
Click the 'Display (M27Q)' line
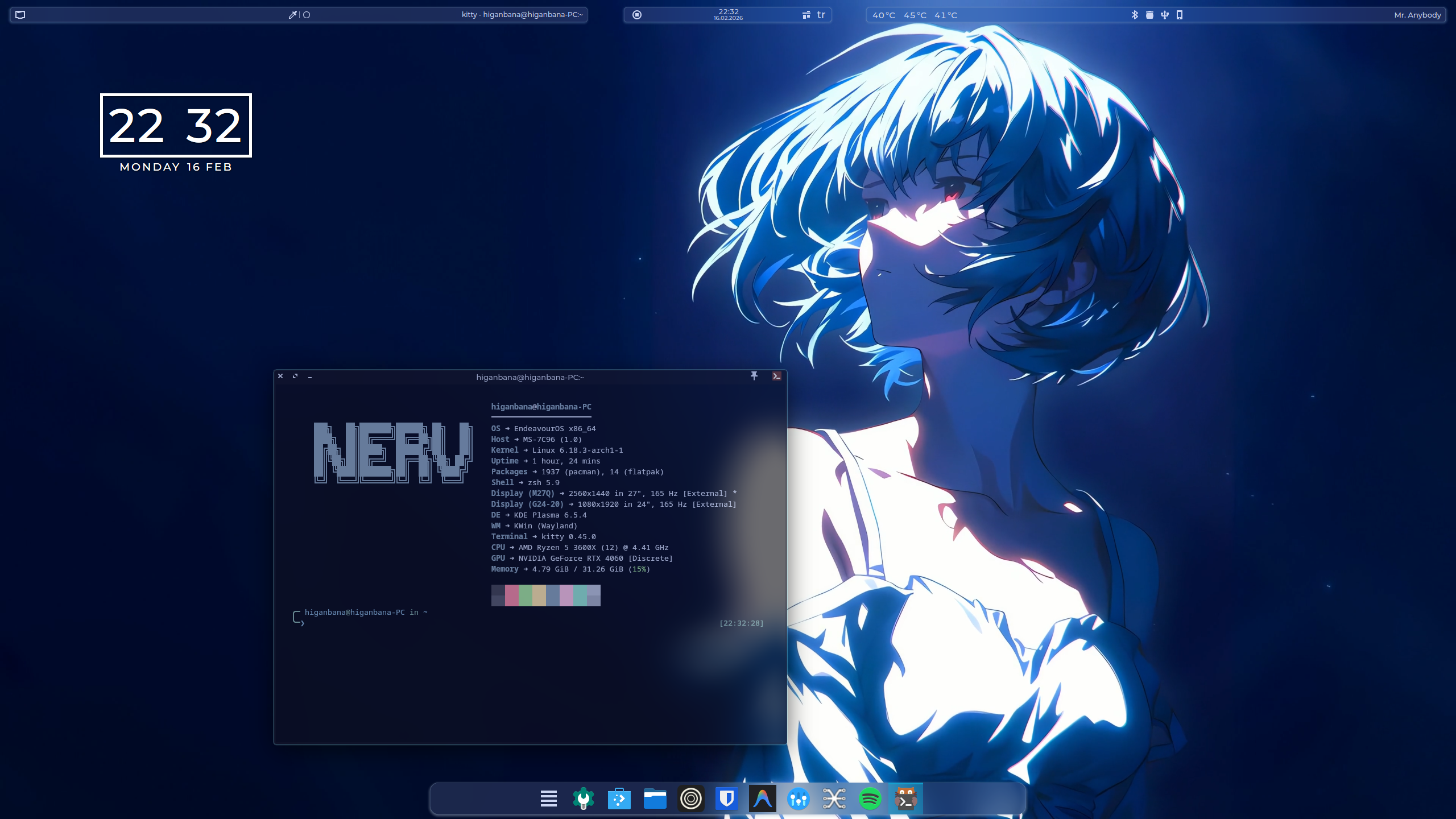click(614, 493)
